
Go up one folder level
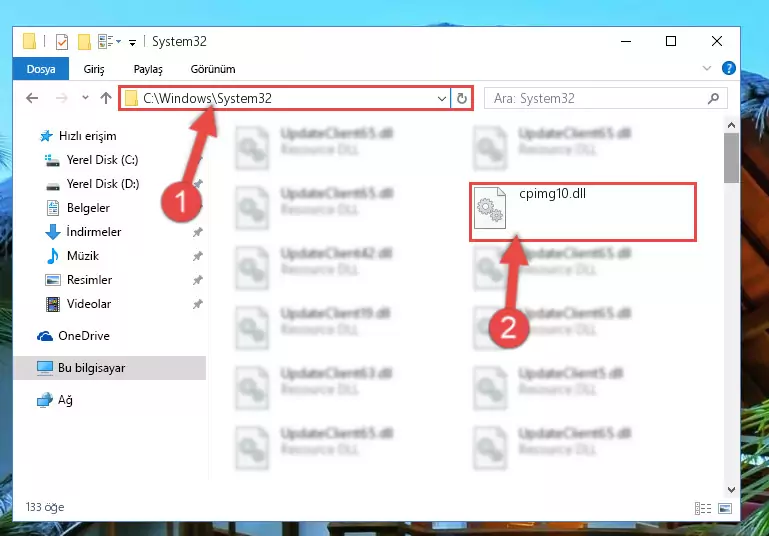(x=105, y=98)
